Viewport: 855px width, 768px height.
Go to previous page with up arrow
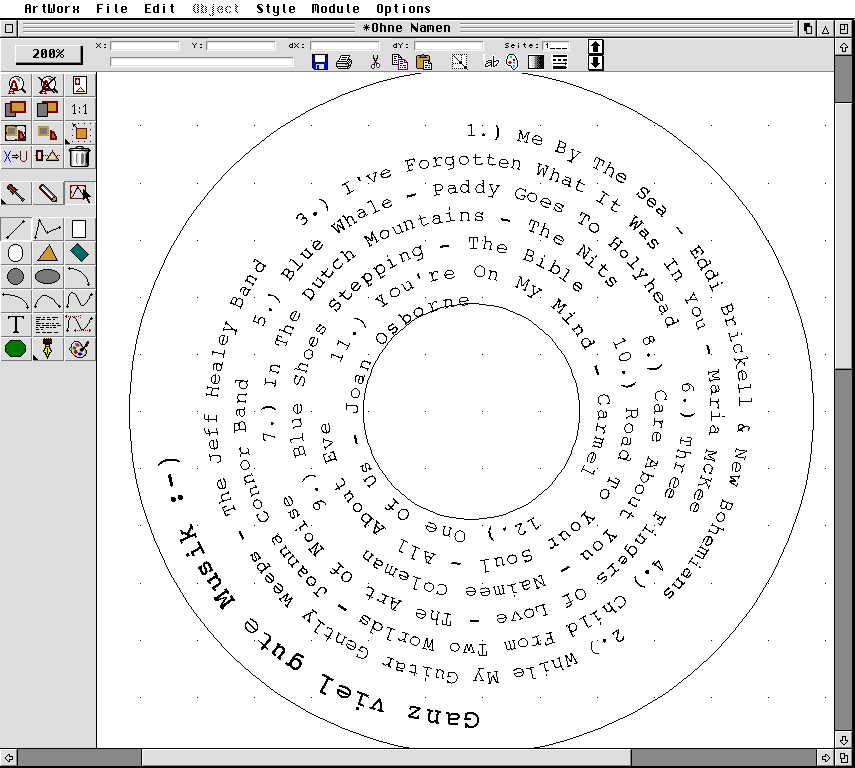(x=595, y=47)
